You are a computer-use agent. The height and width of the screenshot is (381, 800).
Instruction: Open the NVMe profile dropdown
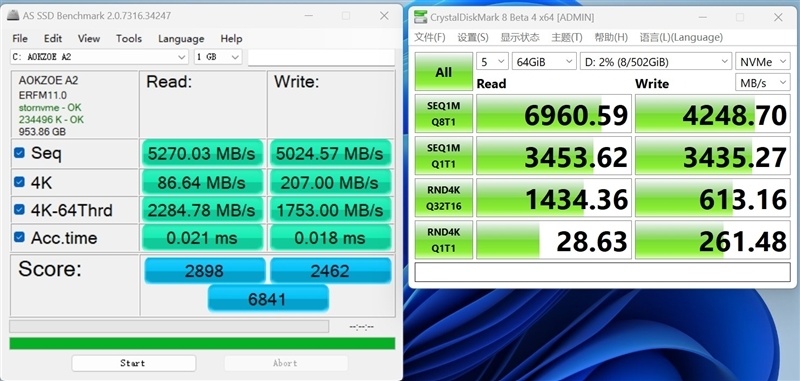point(762,62)
